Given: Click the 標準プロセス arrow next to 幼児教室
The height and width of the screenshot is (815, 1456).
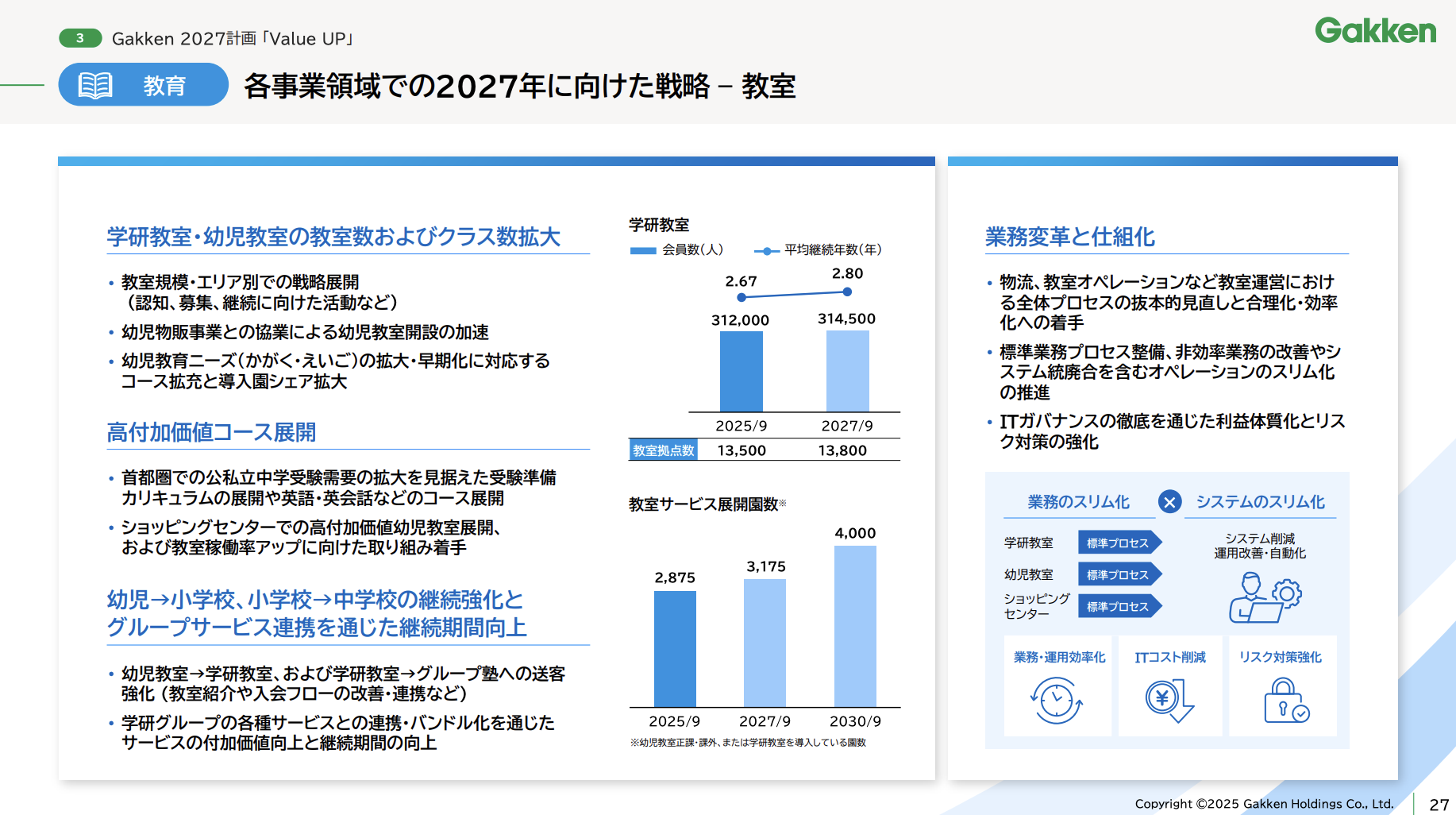Looking at the screenshot, I should (x=1119, y=574).
